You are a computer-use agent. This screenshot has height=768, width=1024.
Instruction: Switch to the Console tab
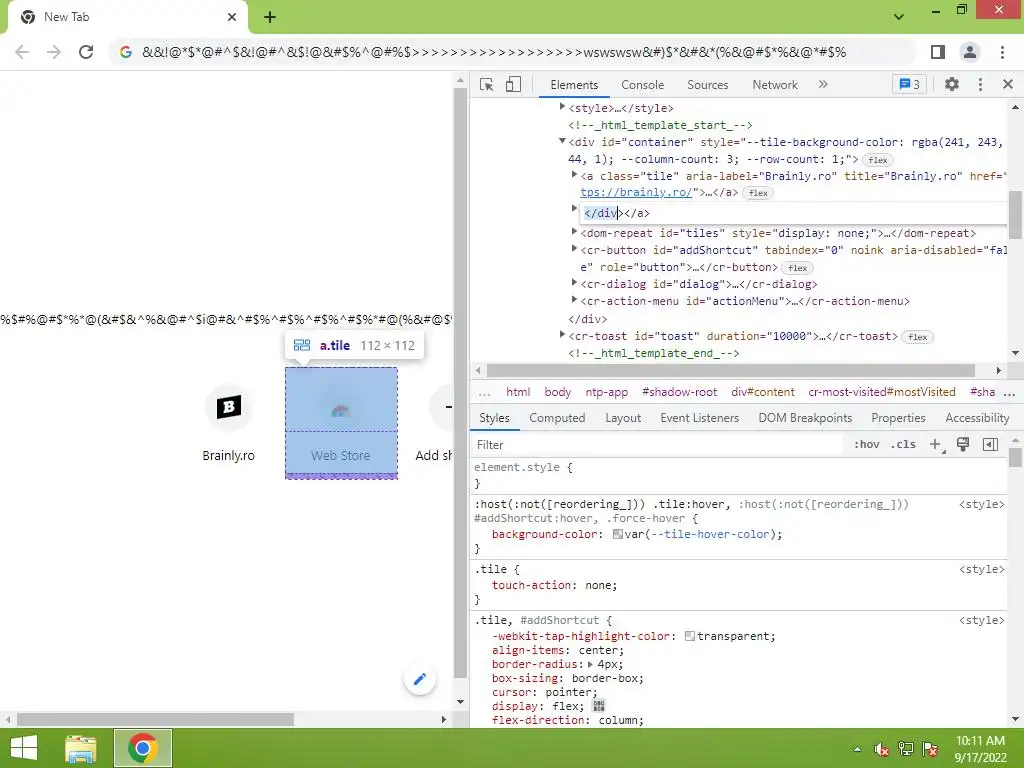(642, 85)
